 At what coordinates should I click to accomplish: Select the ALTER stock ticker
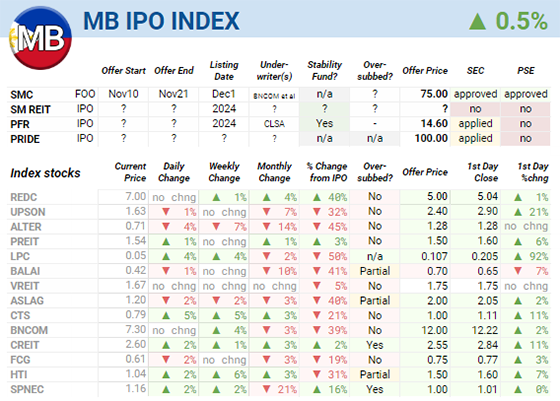point(26,227)
